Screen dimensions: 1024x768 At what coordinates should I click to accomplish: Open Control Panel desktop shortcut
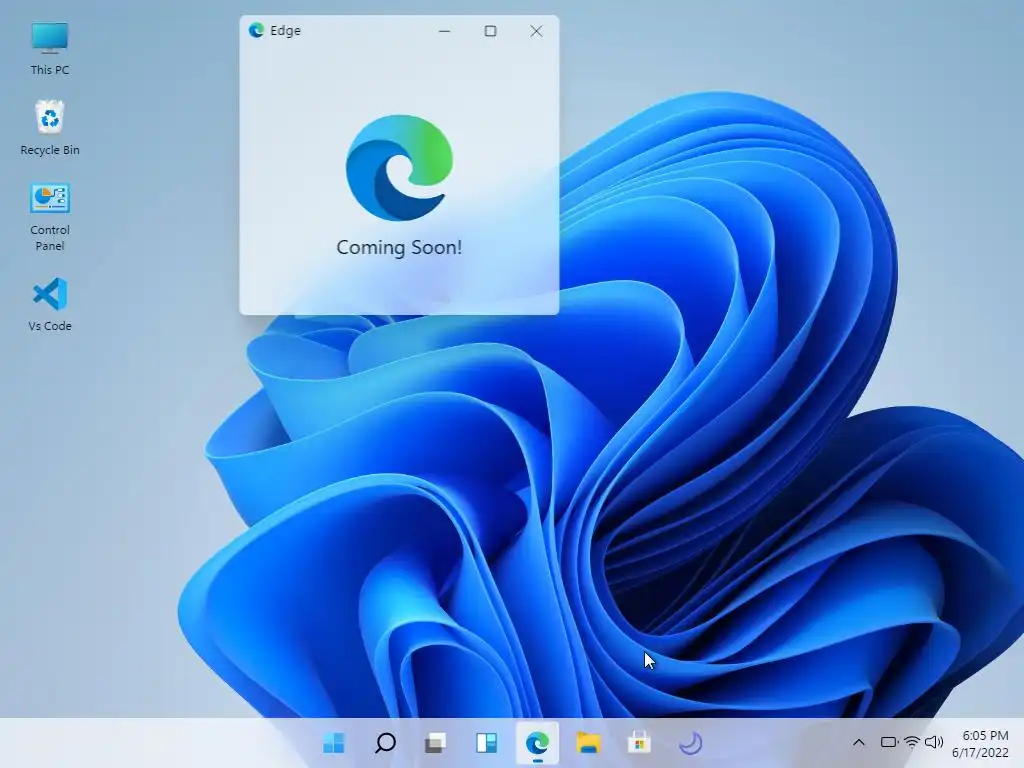click(50, 217)
